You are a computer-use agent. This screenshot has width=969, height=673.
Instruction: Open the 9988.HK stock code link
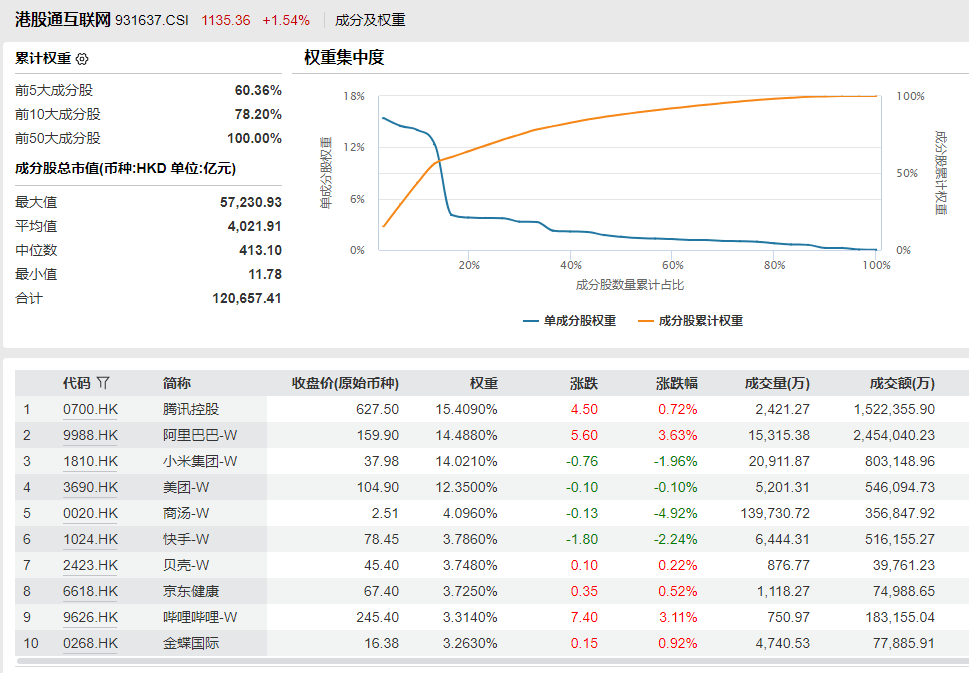[x=90, y=435]
